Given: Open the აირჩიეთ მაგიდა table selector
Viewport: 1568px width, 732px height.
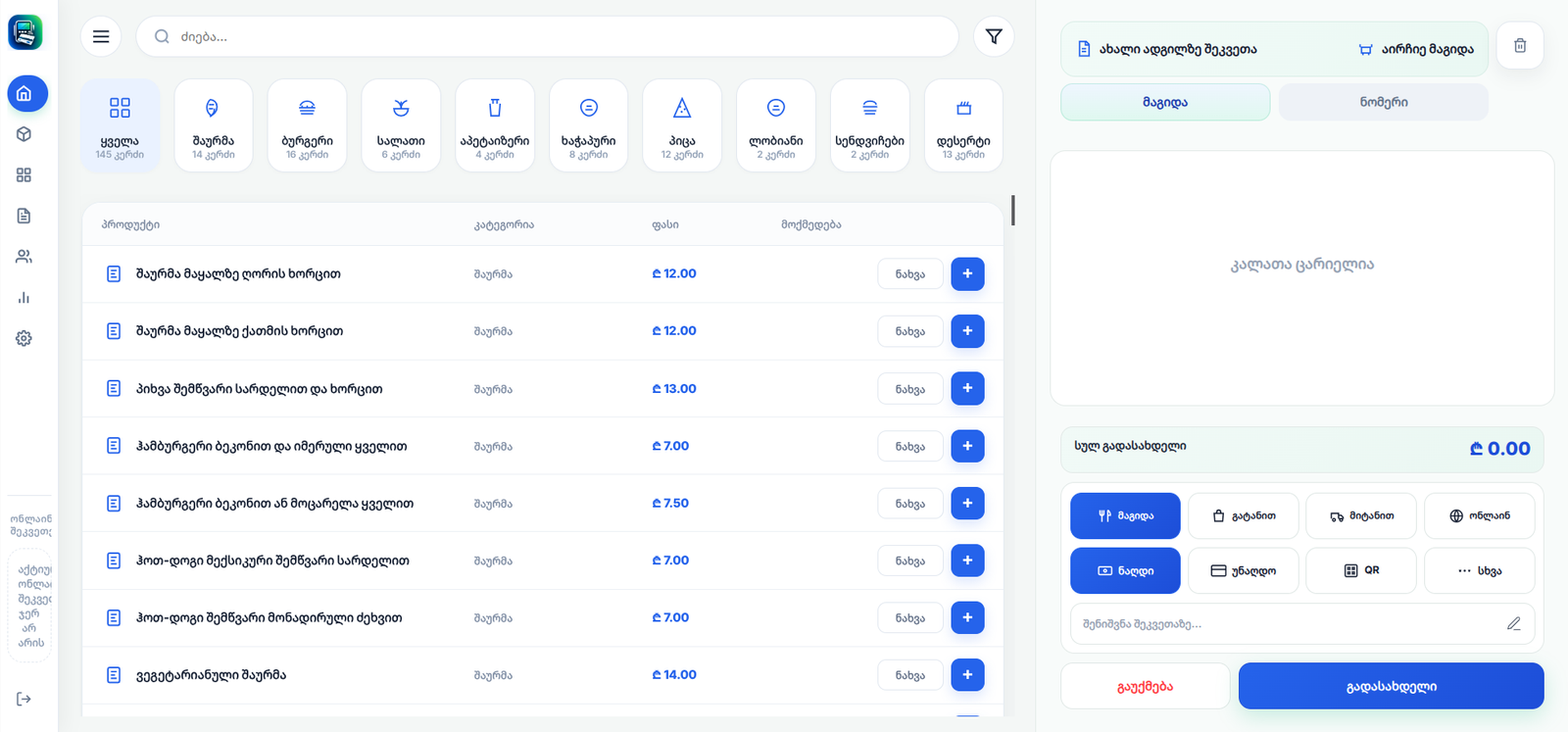Looking at the screenshot, I should click(x=1416, y=49).
